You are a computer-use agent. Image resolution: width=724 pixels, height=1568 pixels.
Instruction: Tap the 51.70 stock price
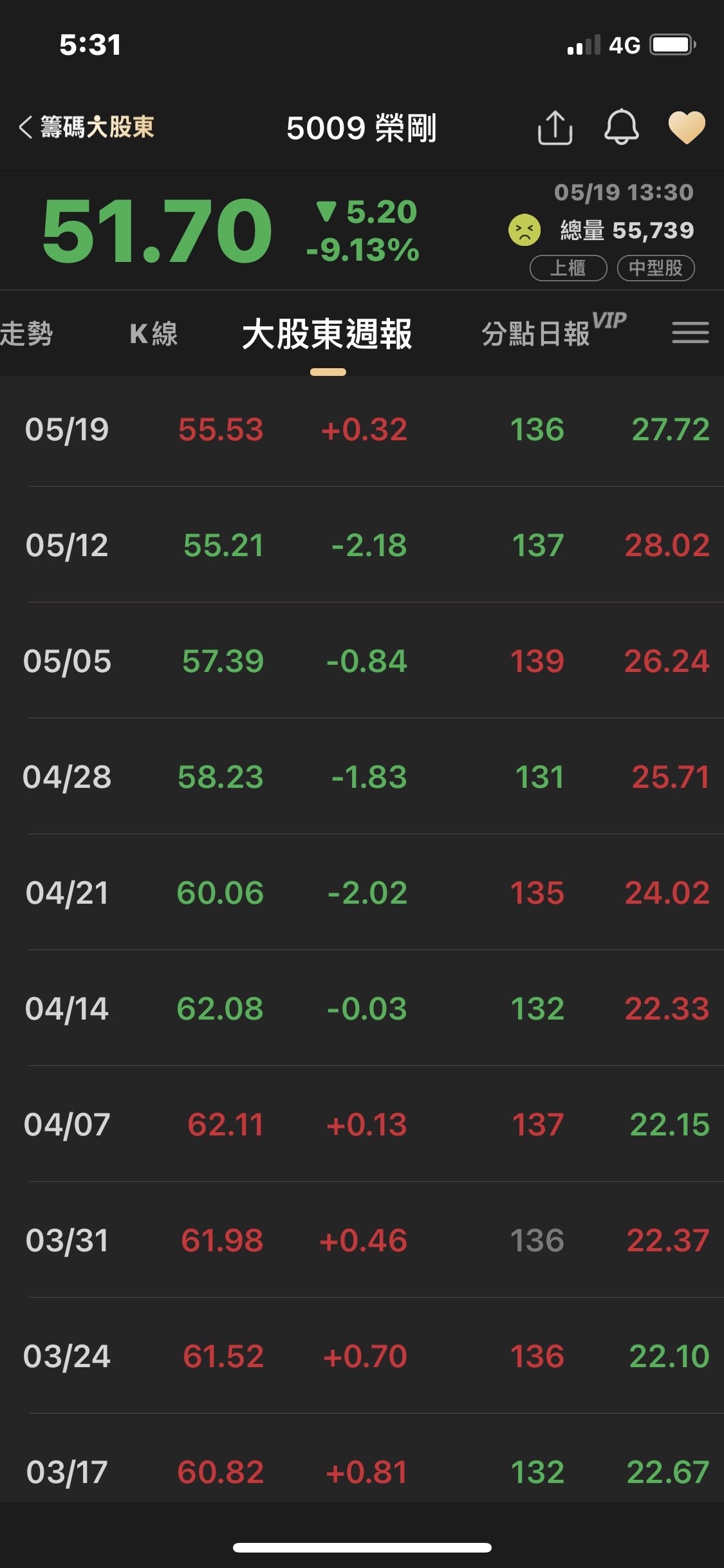click(157, 230)
